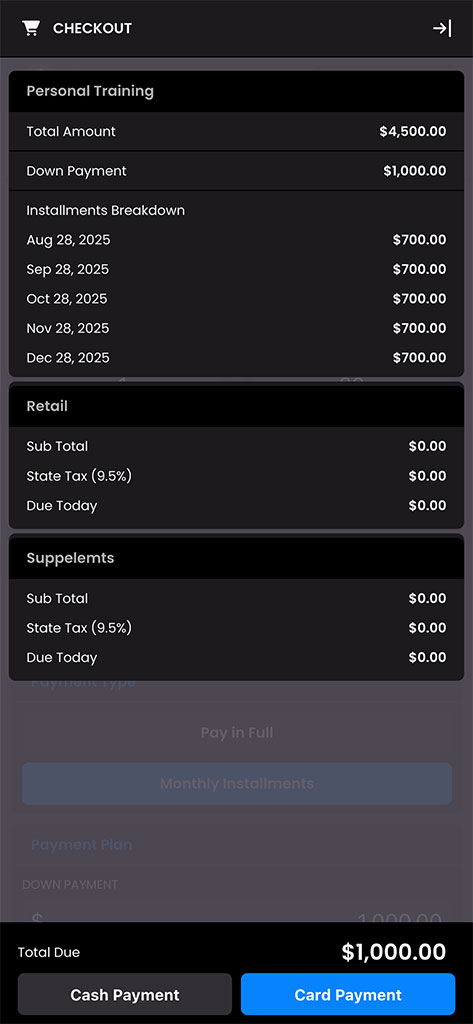Choose the Monthly Installments option

pyautogui.click(x=236, y=783)
